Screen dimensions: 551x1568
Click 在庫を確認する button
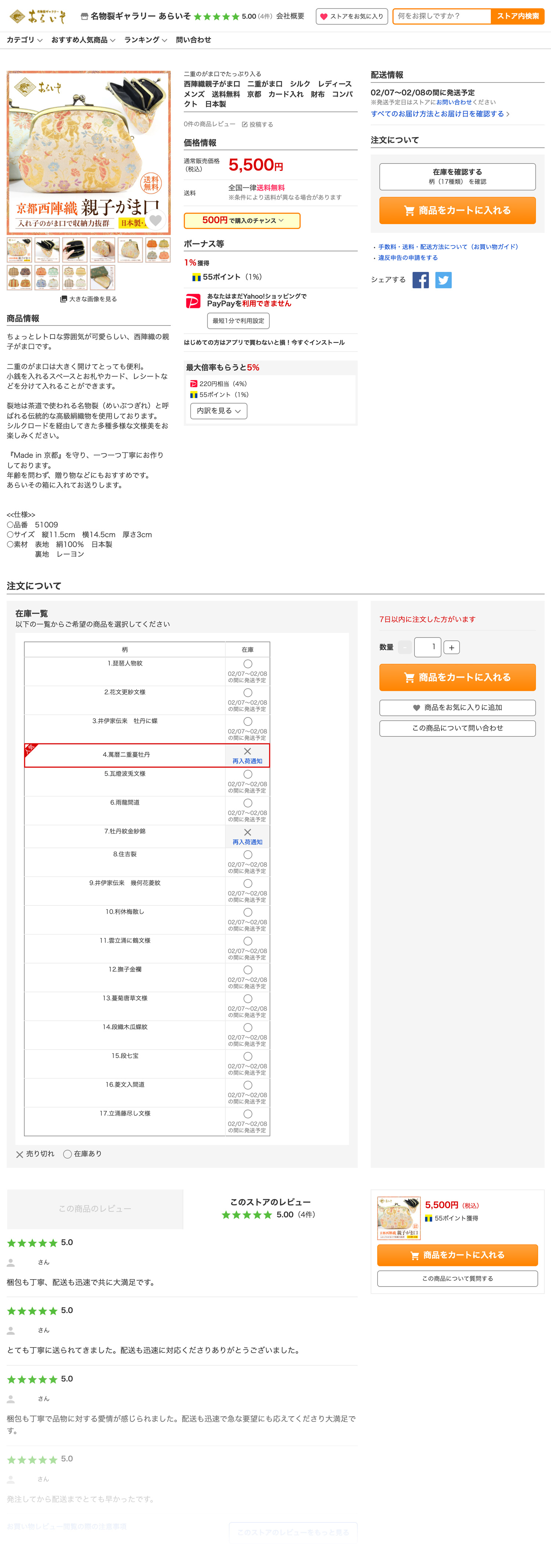pos(457,176)
